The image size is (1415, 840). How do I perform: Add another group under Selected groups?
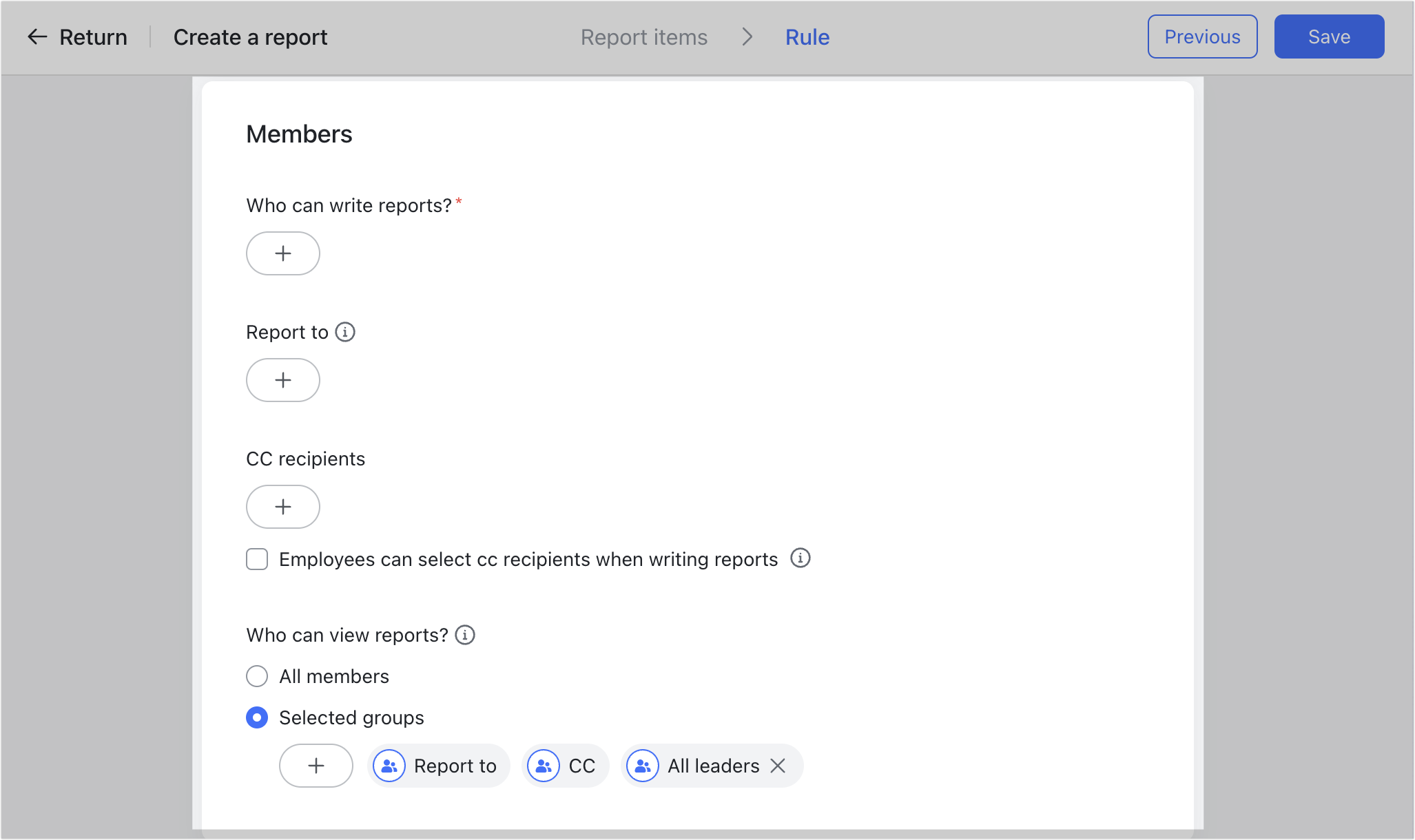pos(316,765)
